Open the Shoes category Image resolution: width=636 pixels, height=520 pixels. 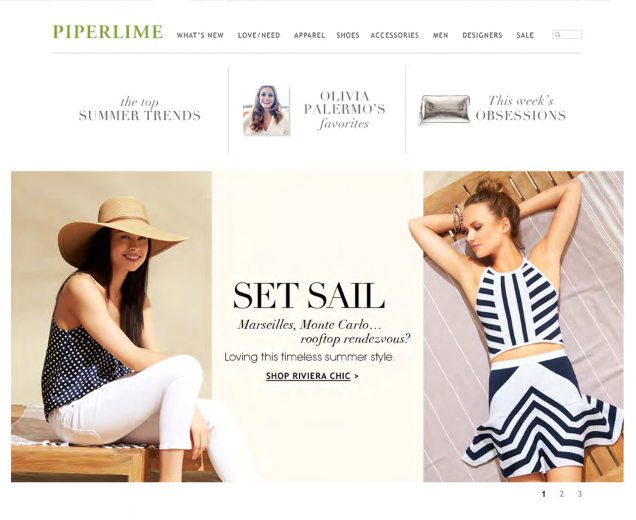[x=348, y=35]
